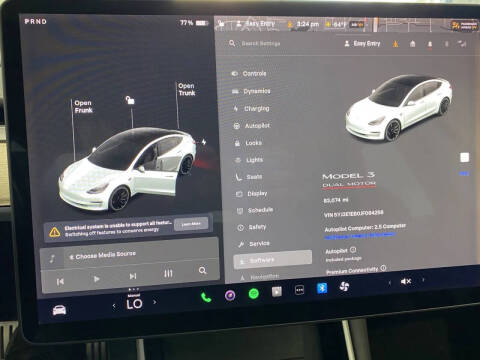Tap Choose Media Source

(x=103, y=255)
